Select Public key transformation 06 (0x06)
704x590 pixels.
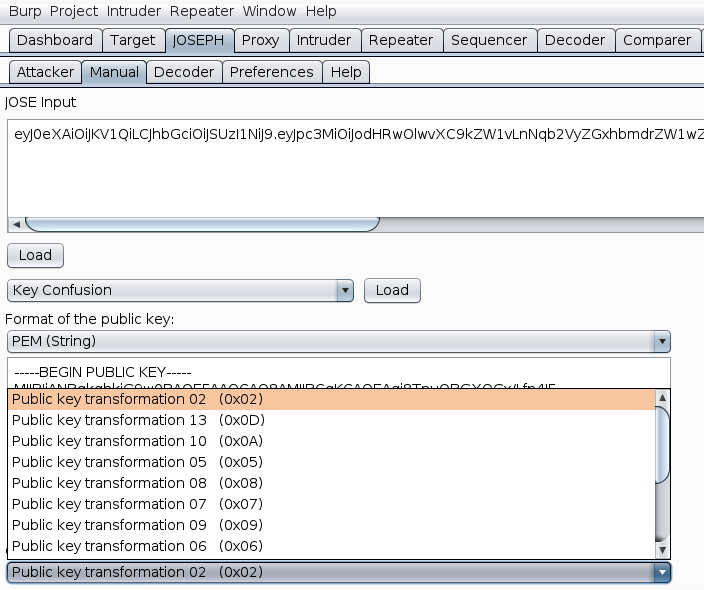(332, 546)
